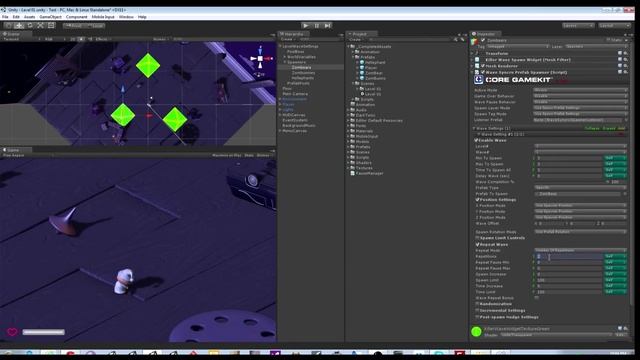Click the Spawn Limit input field
Image resolution: width=640 pixels, height=360 pixels.
click(x=569, y=280)
